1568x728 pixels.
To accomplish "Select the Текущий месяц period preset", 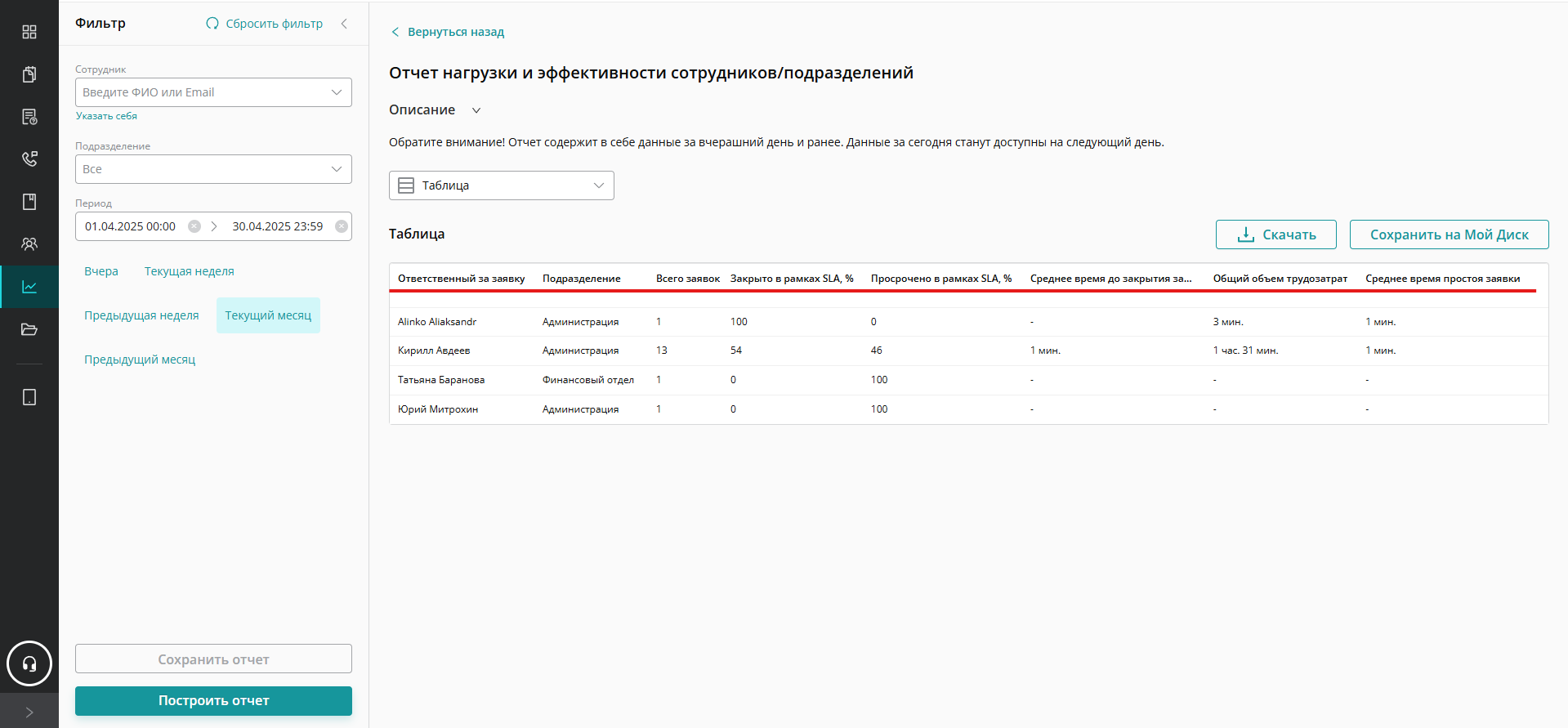I will point(268,315).
